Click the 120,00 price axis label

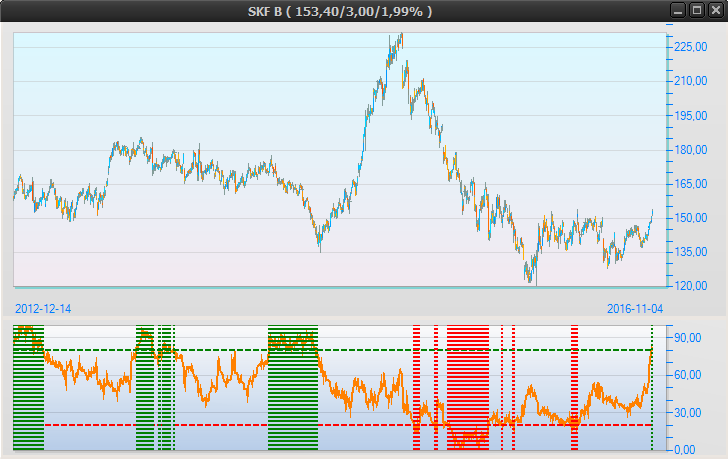point(691,286)
